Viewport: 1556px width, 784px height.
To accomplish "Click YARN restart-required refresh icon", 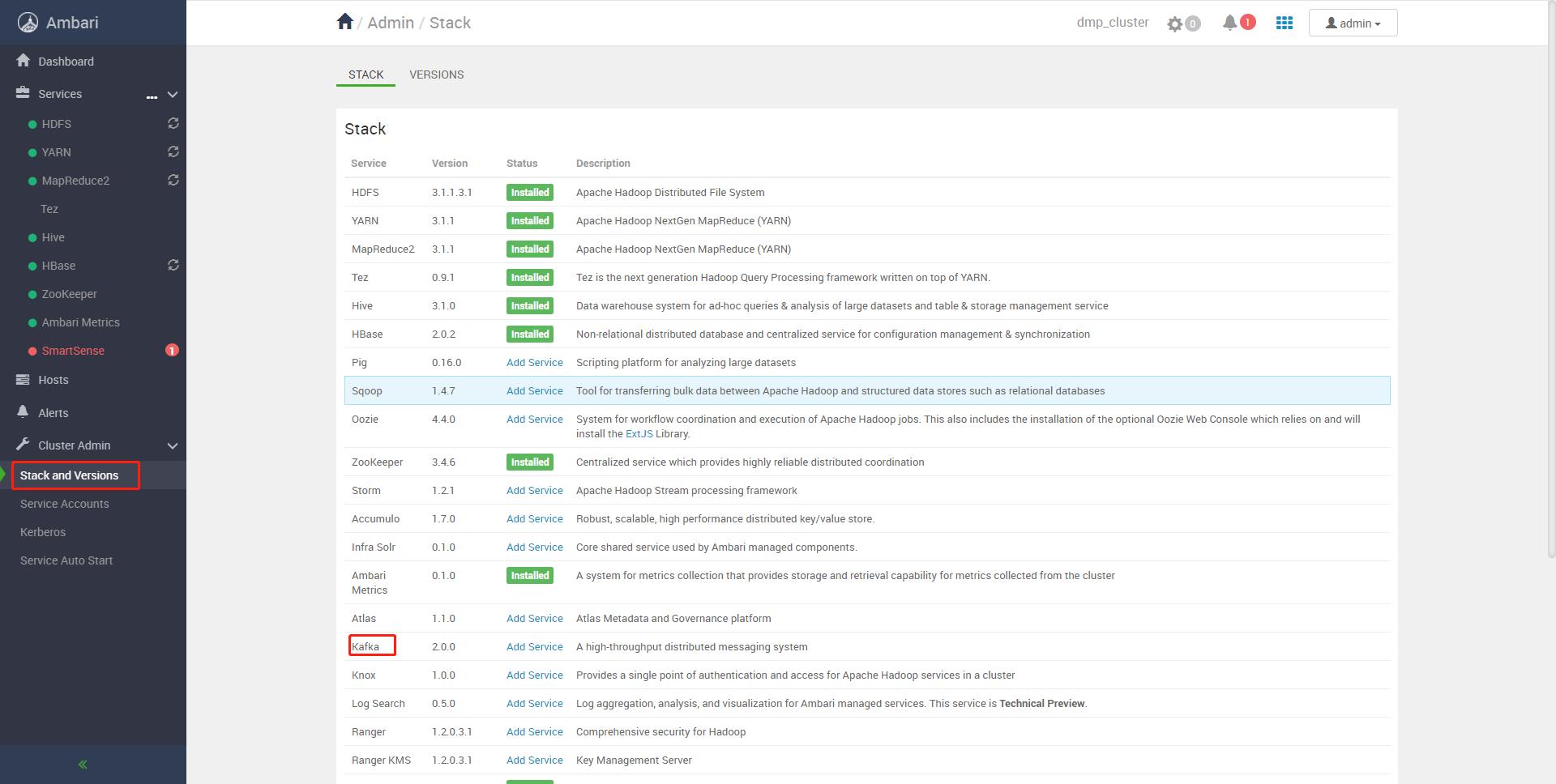I will point(173,151).
